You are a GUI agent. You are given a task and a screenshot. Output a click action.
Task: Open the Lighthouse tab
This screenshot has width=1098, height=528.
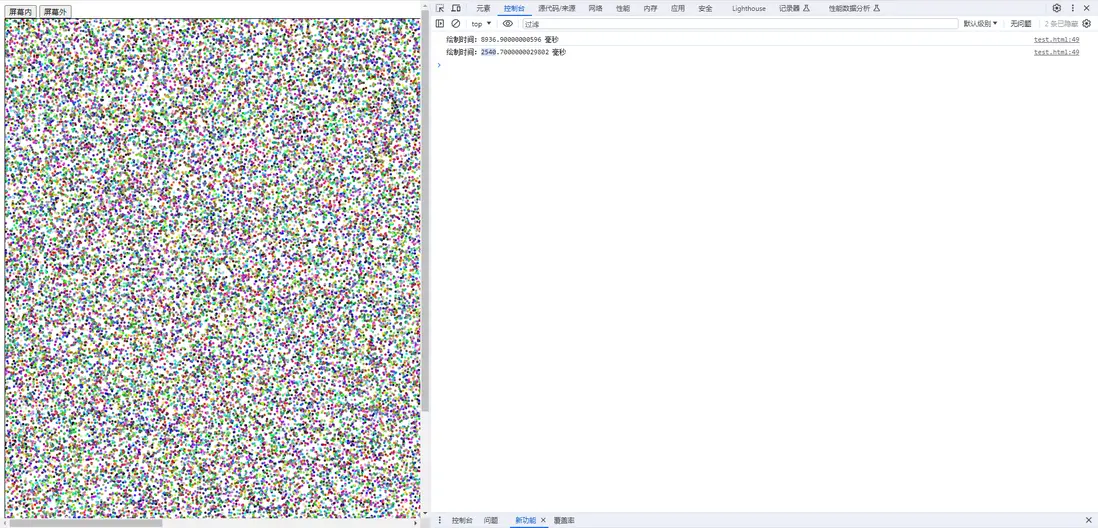pos(749,8)
